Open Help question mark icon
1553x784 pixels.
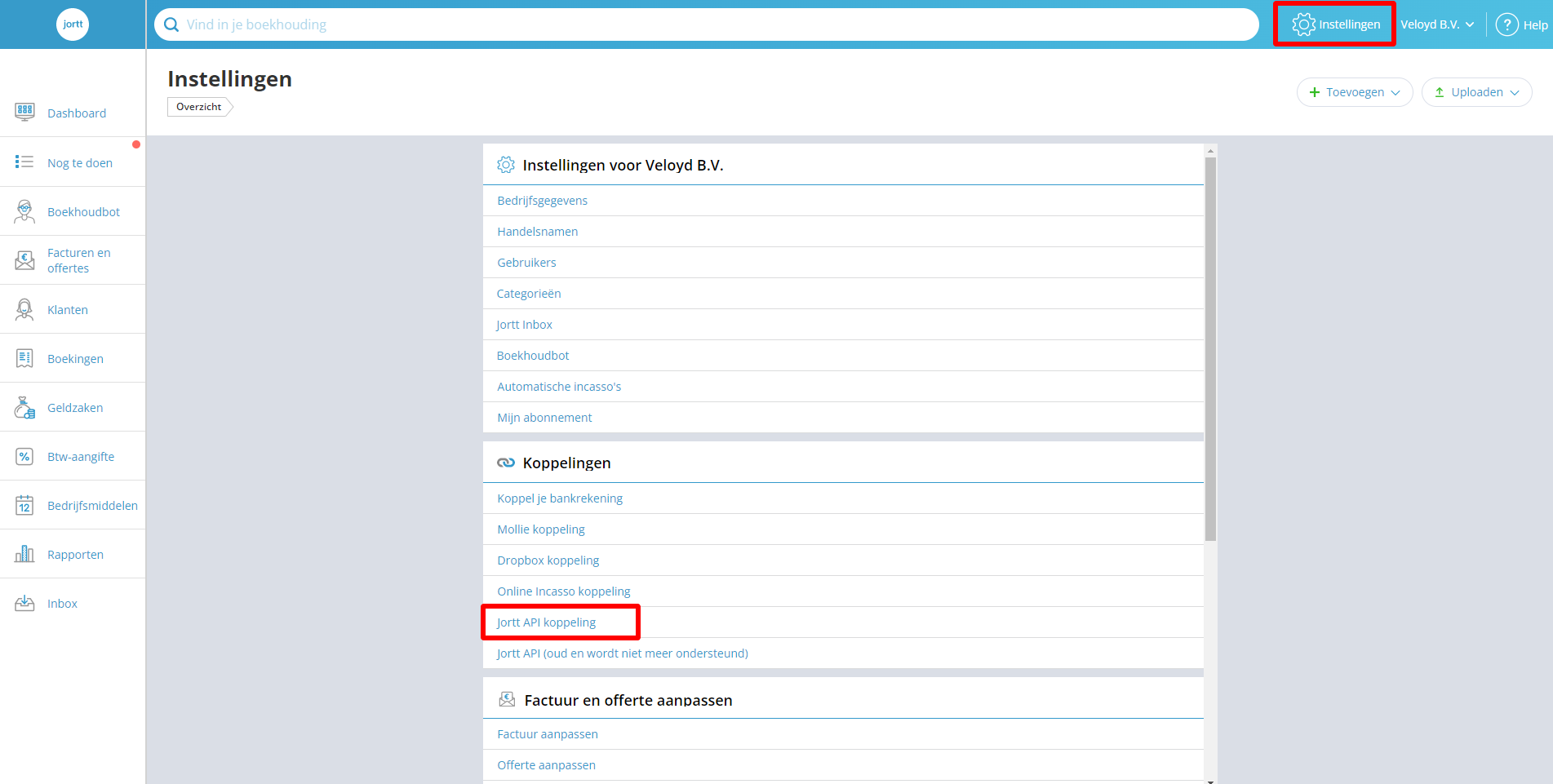pos(1506,24)
